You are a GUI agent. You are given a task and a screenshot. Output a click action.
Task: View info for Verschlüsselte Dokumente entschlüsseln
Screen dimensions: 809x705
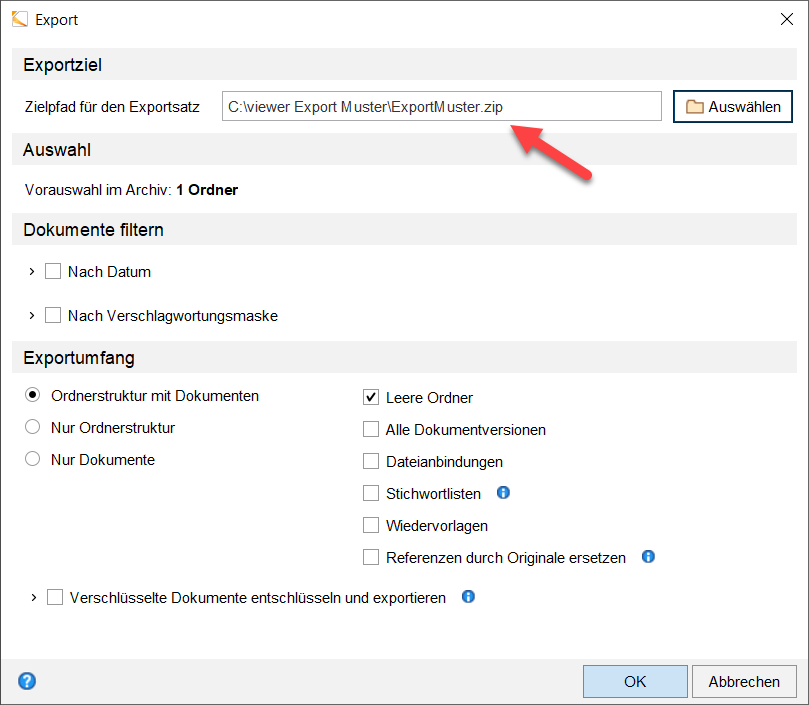coord(467,597)
